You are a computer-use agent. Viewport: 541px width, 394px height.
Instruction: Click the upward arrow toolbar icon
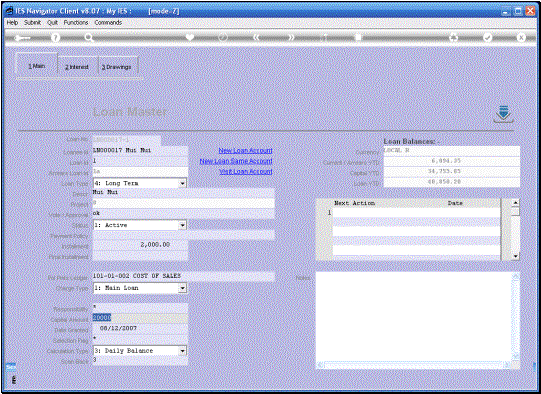(x=324, y=37)
